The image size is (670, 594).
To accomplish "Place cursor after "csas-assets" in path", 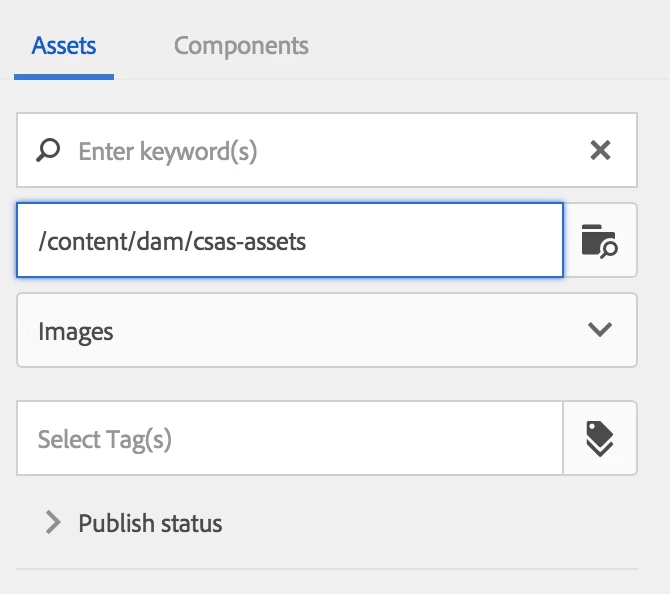I will 308,241.
